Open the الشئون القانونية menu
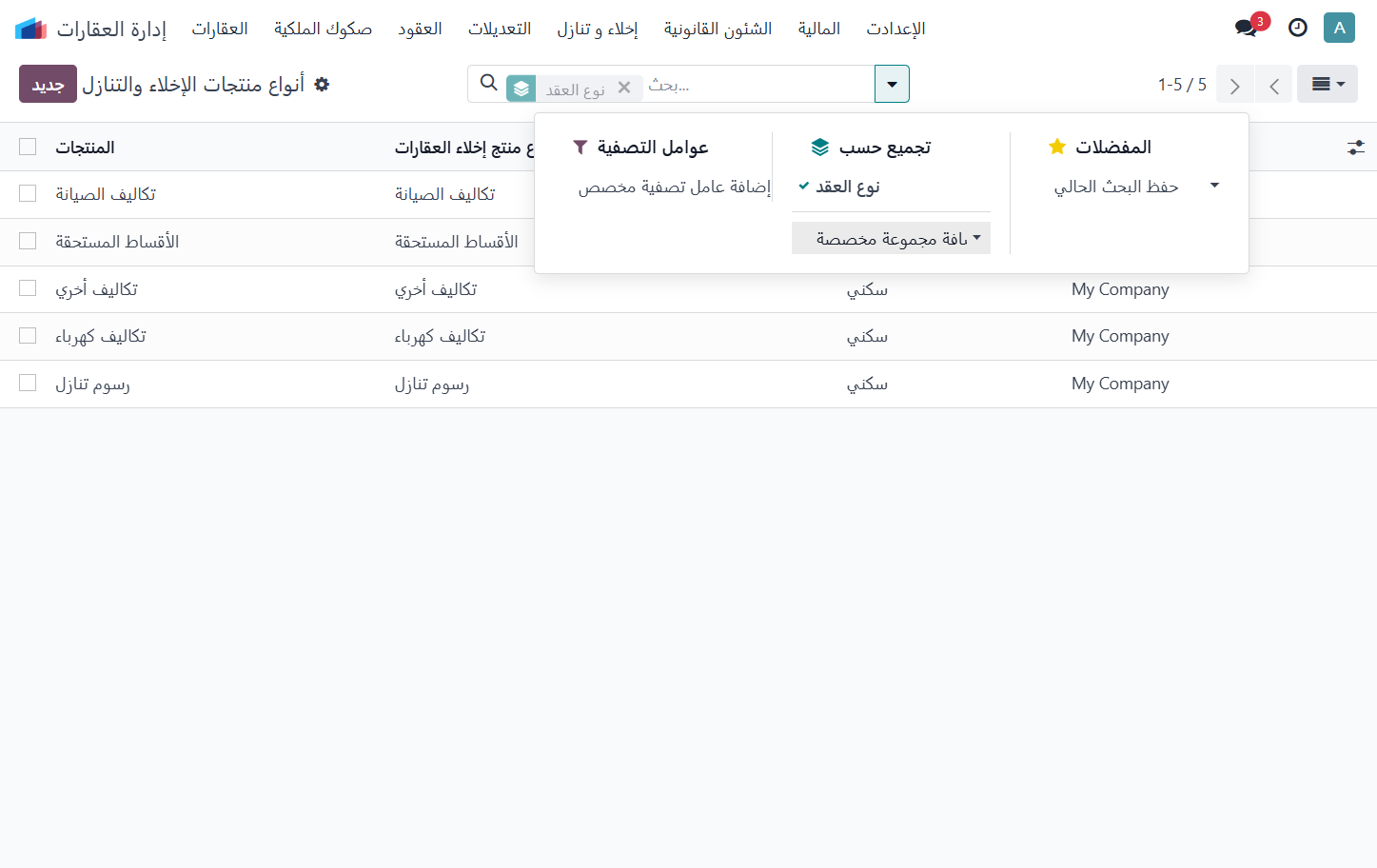Viewport: 1377px width, 868px height. pyautogui.click(x=718, y=29)
